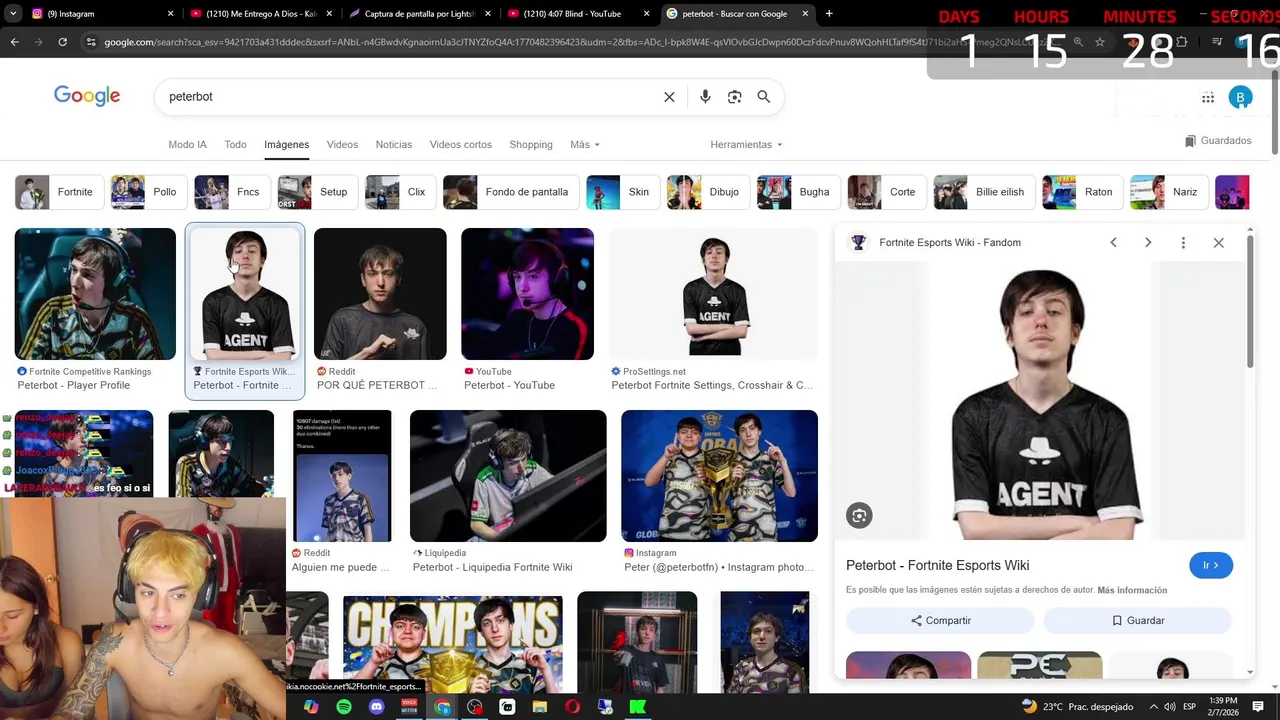Filter images by the Dibujo chip

[x=709, y=192]
